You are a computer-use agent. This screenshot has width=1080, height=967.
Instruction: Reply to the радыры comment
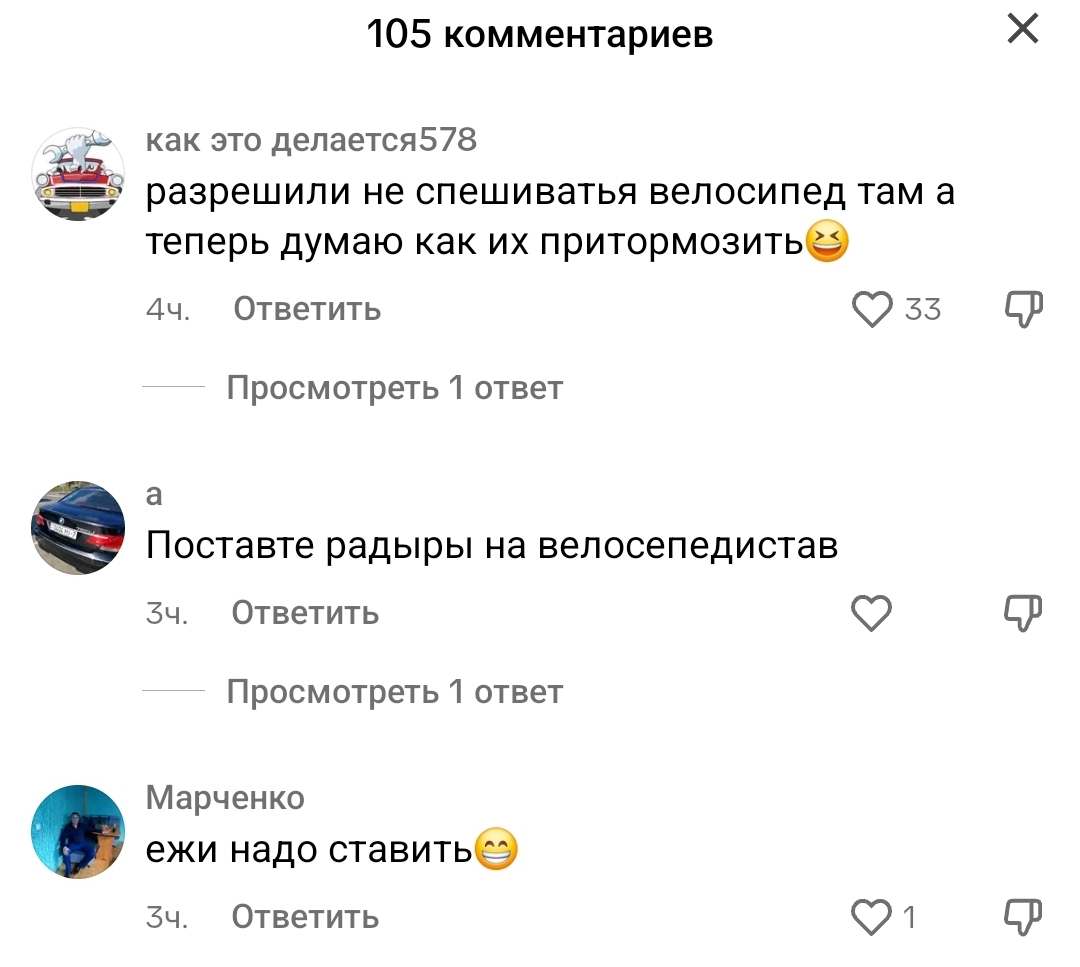click(x=305, y=613)
